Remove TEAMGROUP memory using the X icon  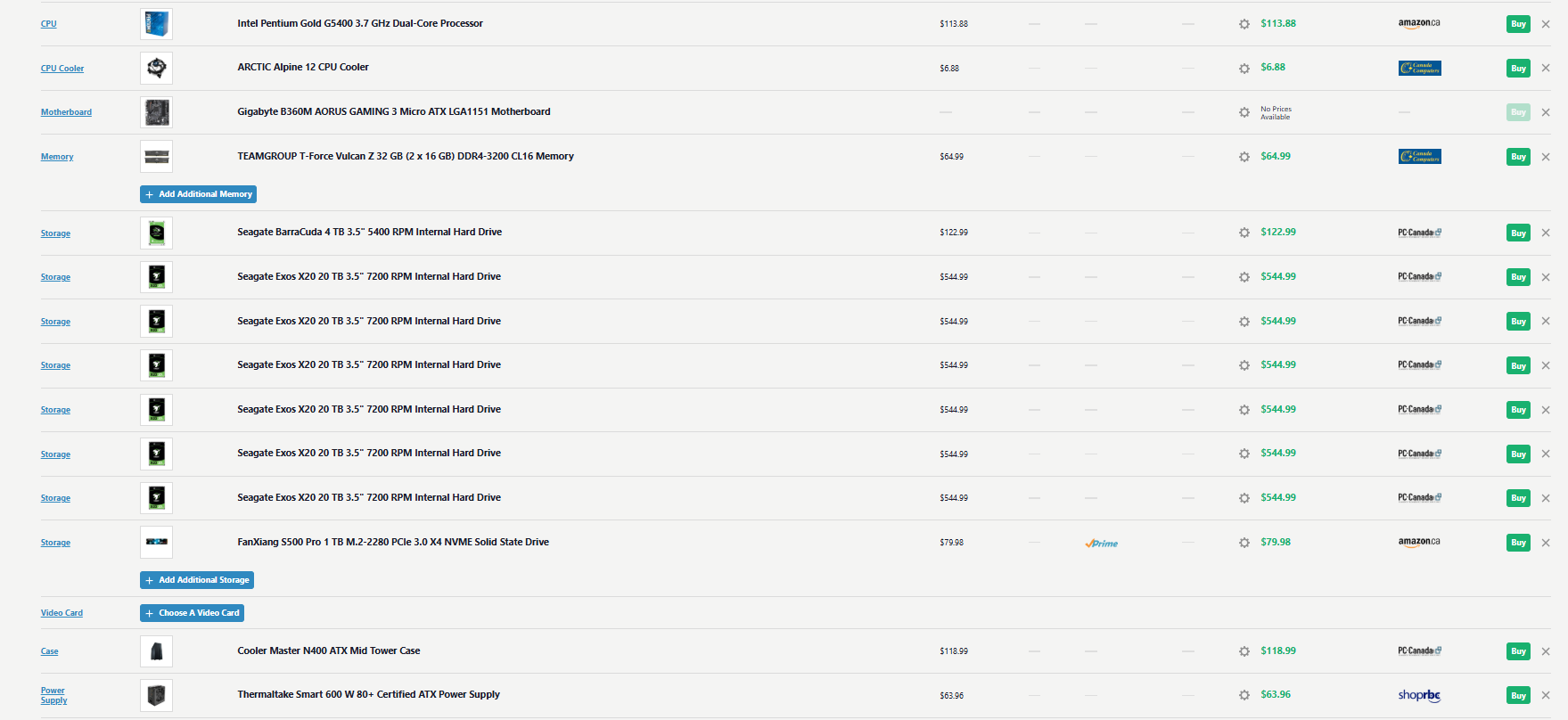pos(1546,157)
